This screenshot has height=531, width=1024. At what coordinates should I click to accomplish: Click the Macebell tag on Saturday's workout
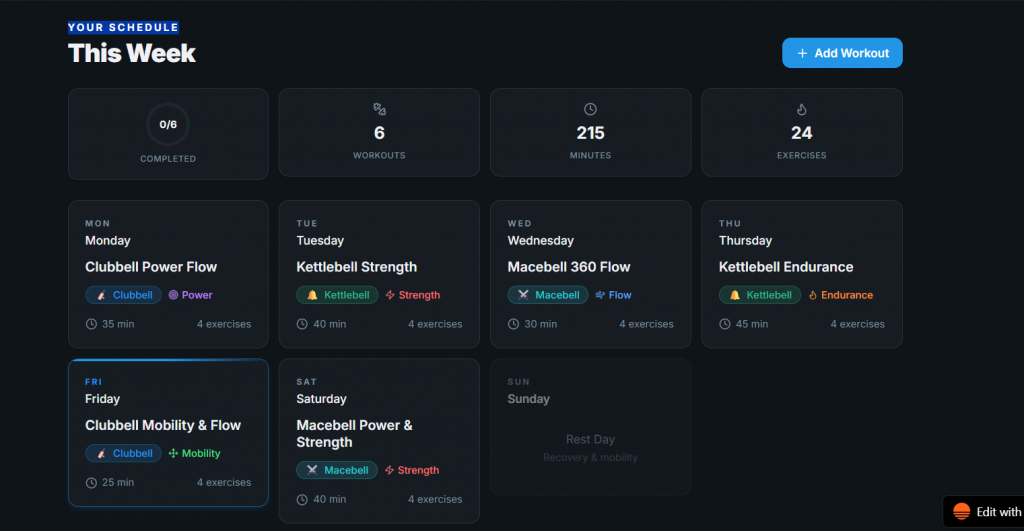point(336,470)
